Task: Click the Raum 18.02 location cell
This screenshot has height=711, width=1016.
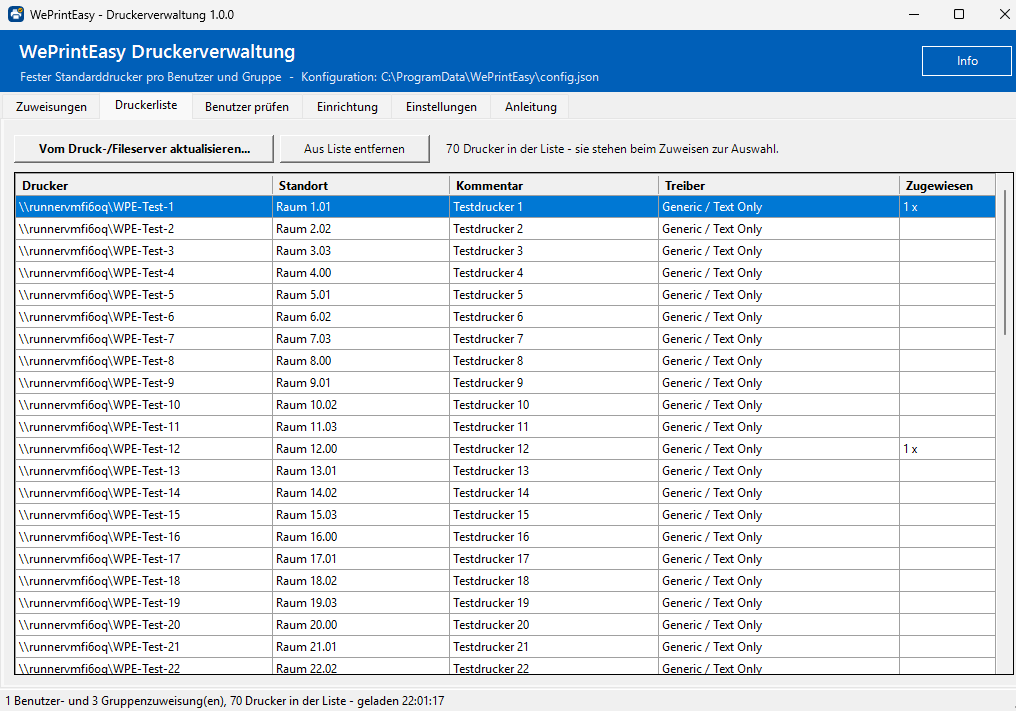Action: [x=361, y=581]
